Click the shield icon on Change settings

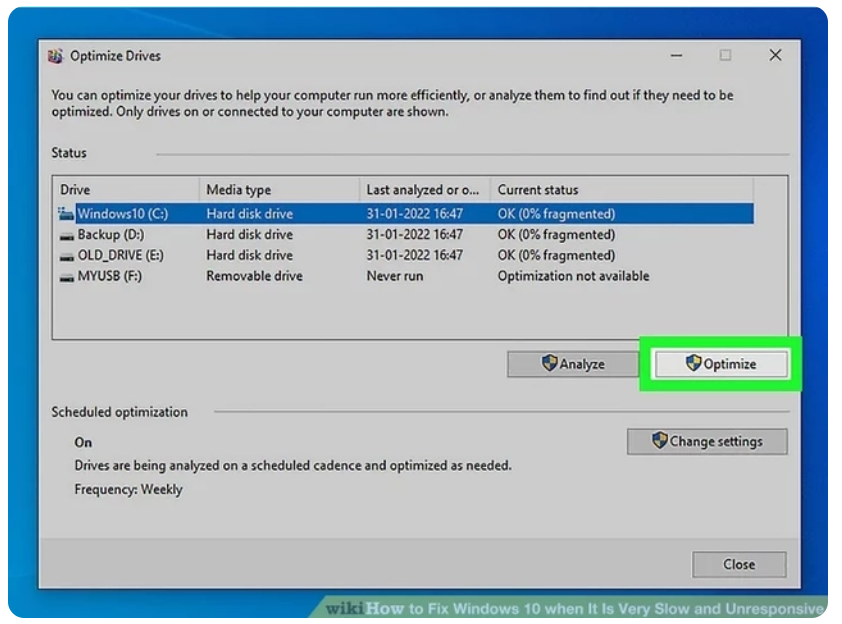[x=659, y=441]
